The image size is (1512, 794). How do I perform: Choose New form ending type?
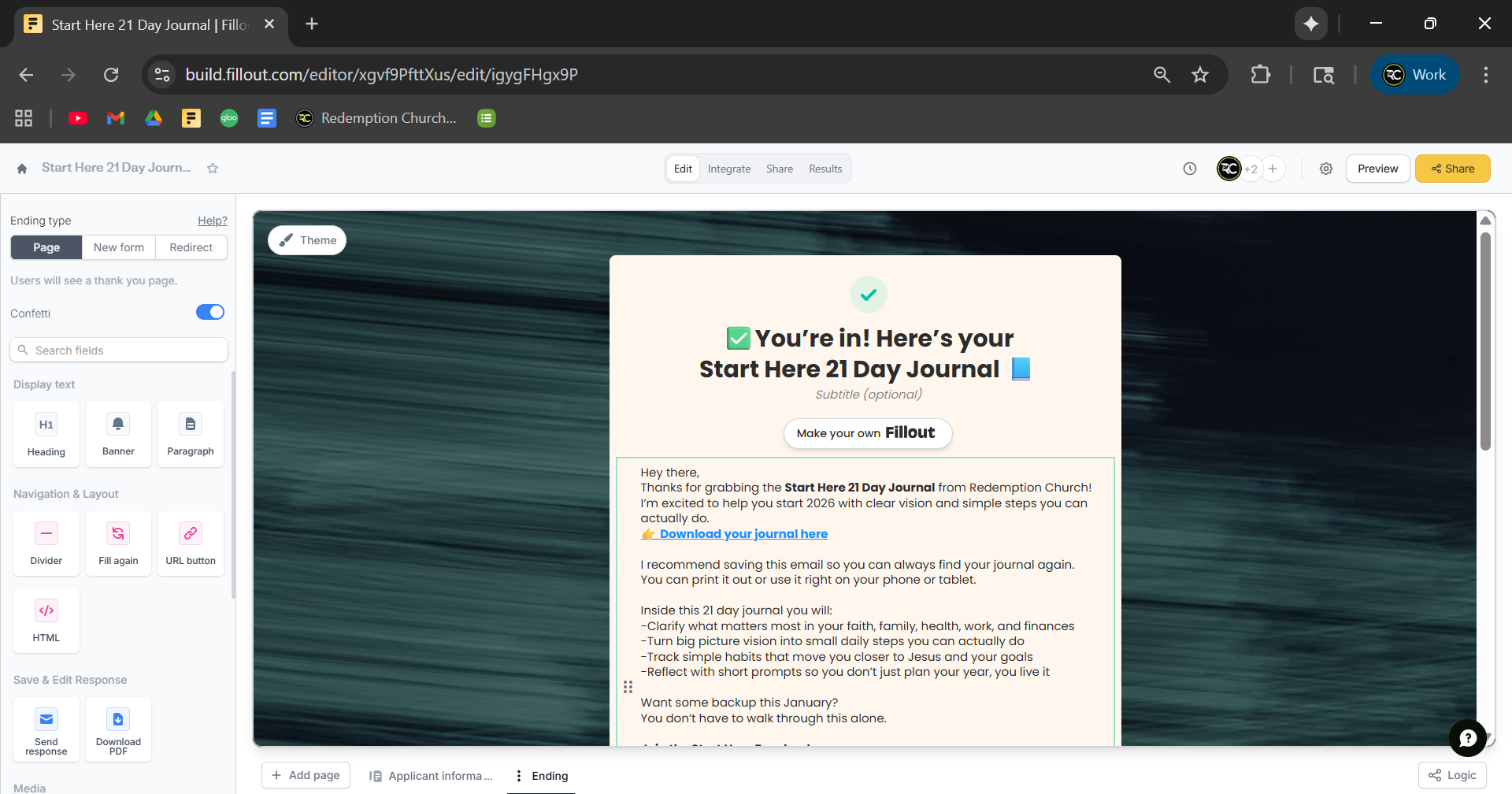pos(119,247)
